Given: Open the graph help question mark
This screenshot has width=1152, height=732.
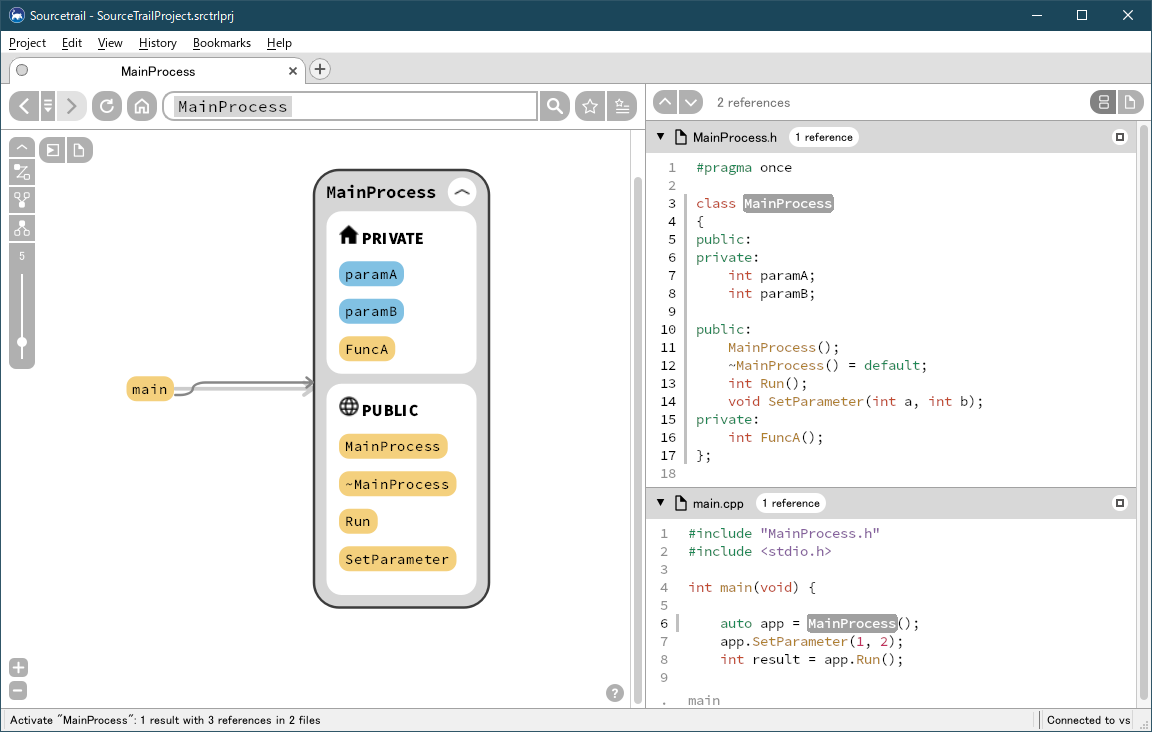Looking at the screenshot, I should 615,693.
